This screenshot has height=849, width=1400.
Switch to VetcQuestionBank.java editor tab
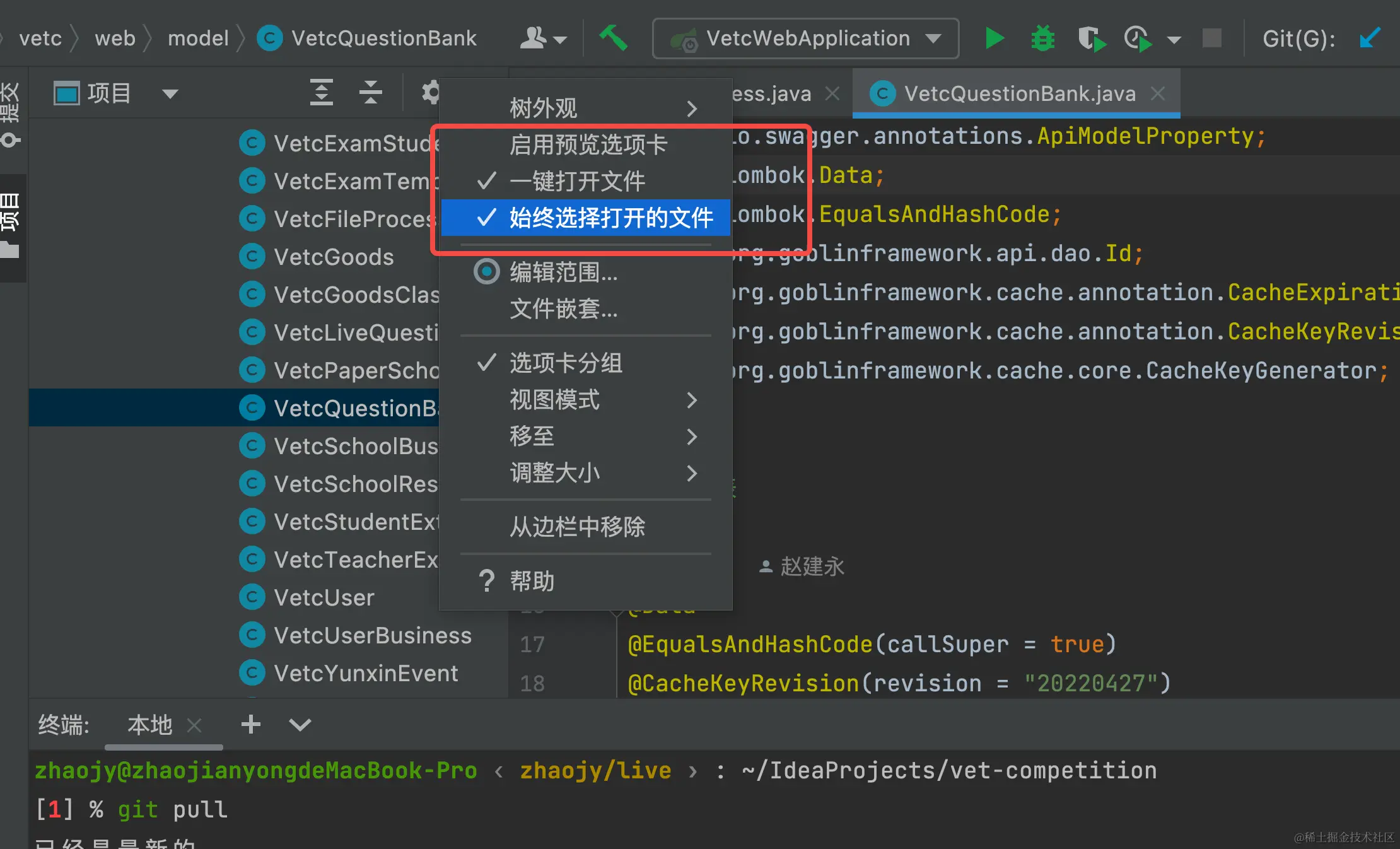(1018, 94)
